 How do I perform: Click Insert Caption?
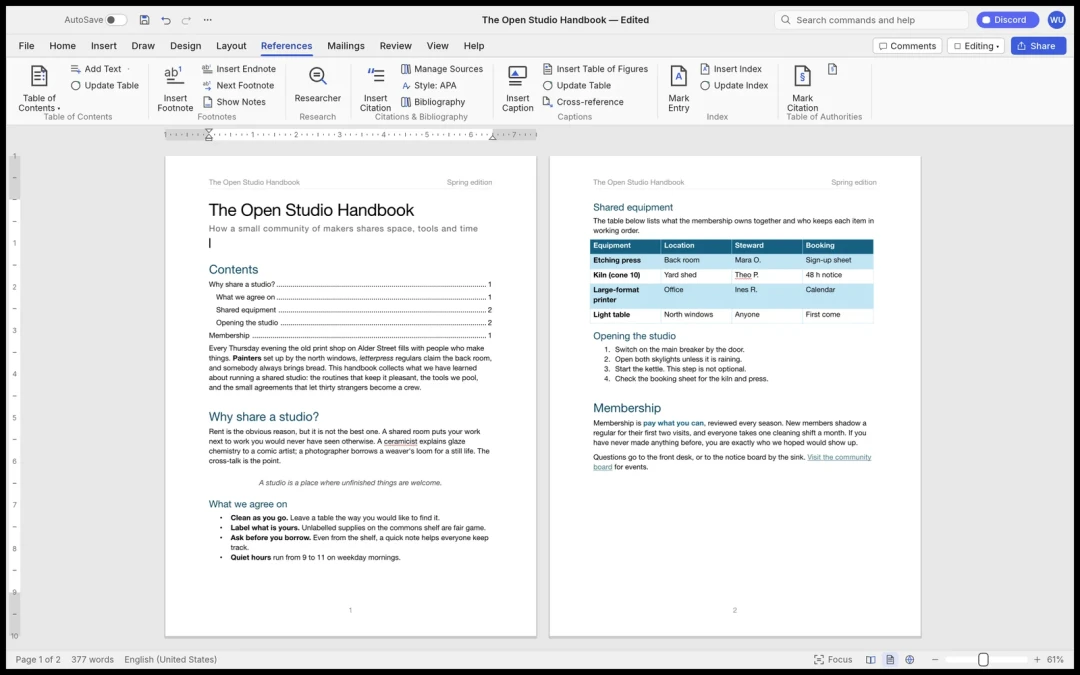pos(517,89)
